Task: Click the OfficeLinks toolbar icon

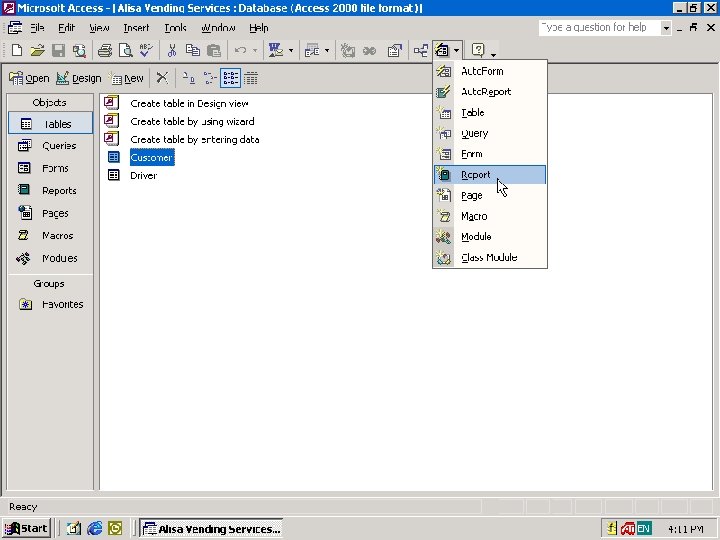Action: 275,50
